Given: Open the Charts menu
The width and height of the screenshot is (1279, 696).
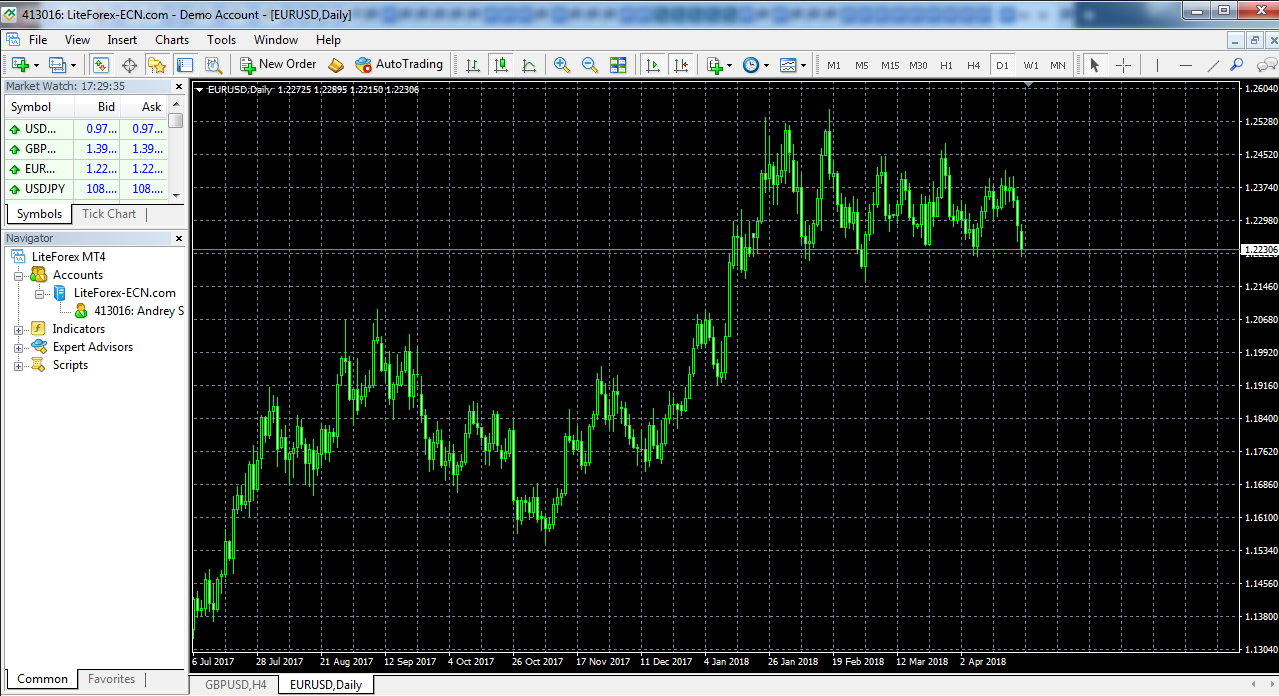Looking at the screenshot, I should coord(172,40).
